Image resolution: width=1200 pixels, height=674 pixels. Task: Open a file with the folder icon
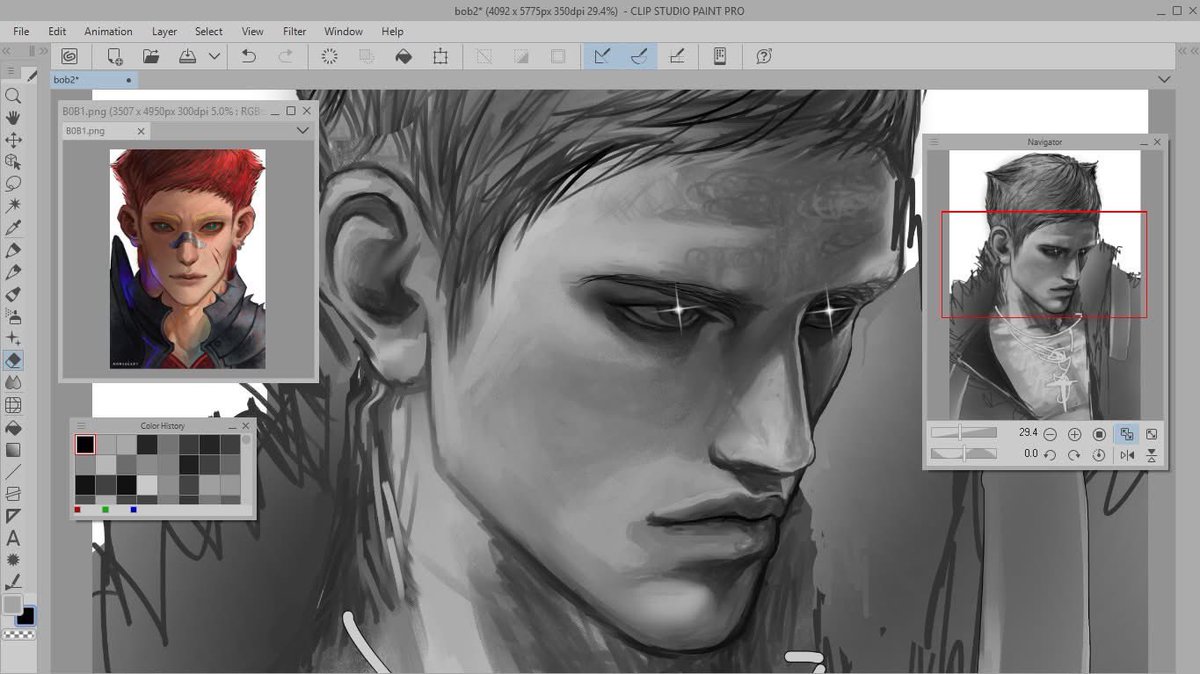[x=151, y=57]
